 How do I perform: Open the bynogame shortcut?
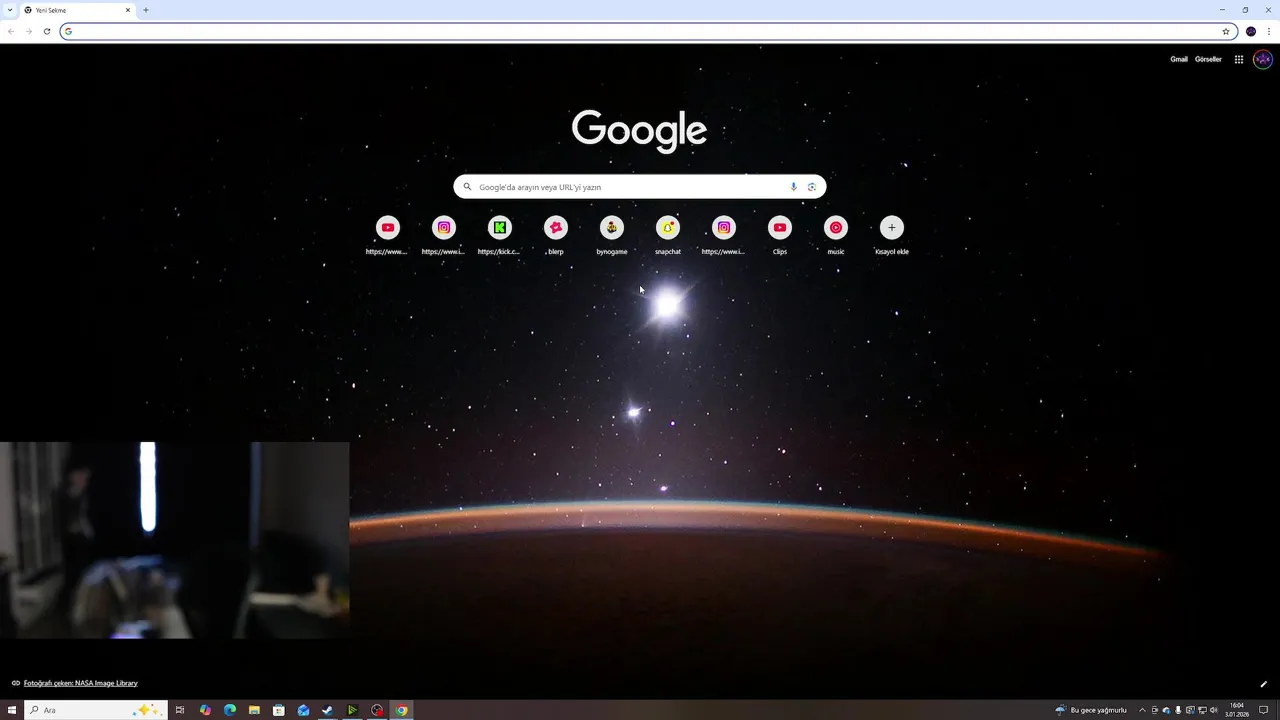tap(612, 228)
